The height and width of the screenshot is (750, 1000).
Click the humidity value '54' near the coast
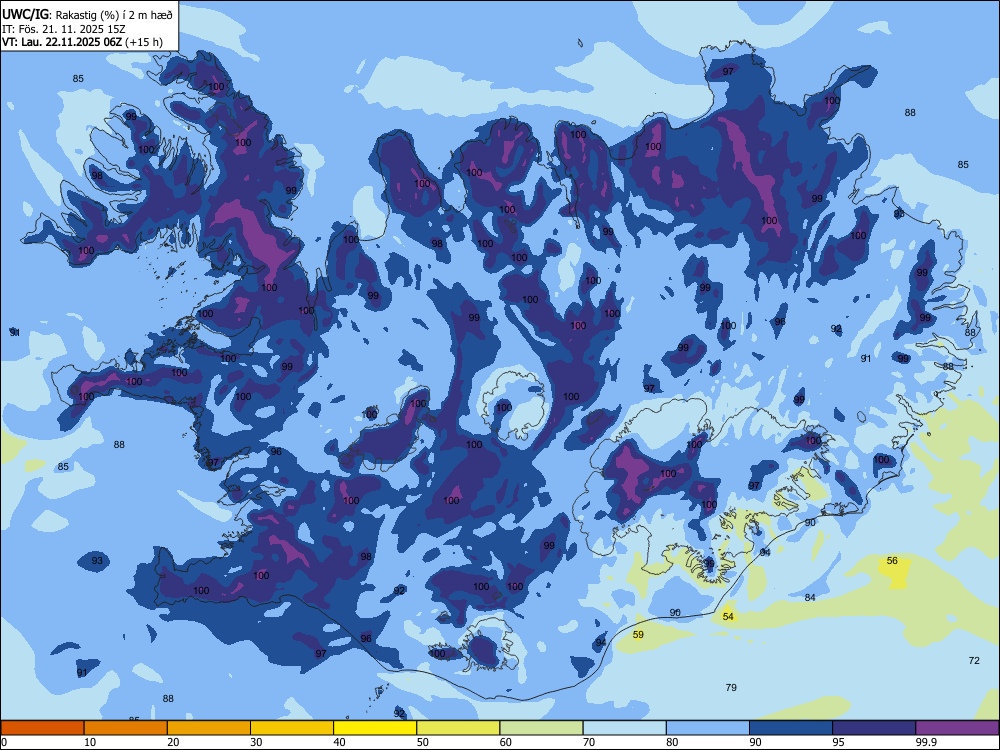(x=728, y=617)
